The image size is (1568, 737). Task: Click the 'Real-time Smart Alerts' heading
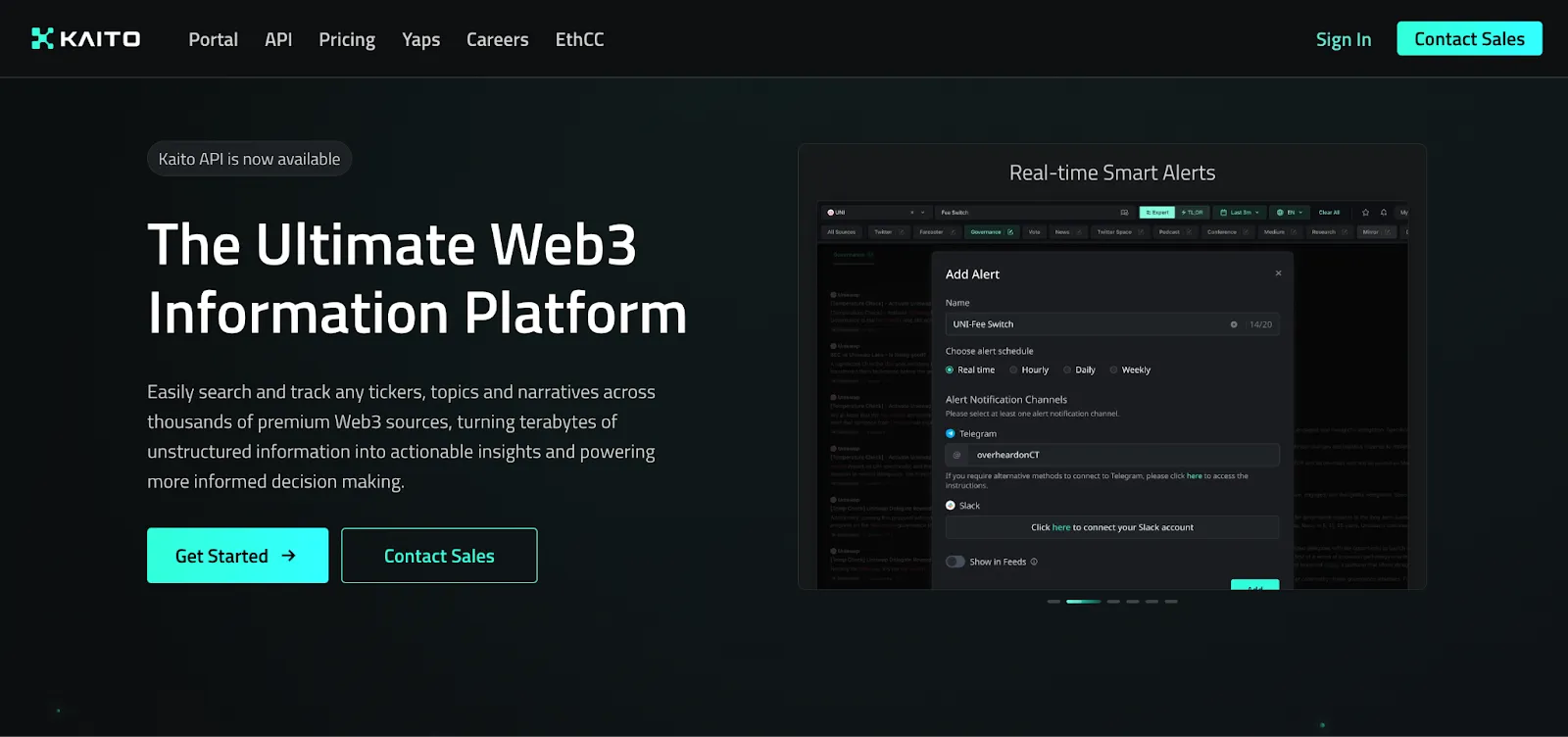1112,172
